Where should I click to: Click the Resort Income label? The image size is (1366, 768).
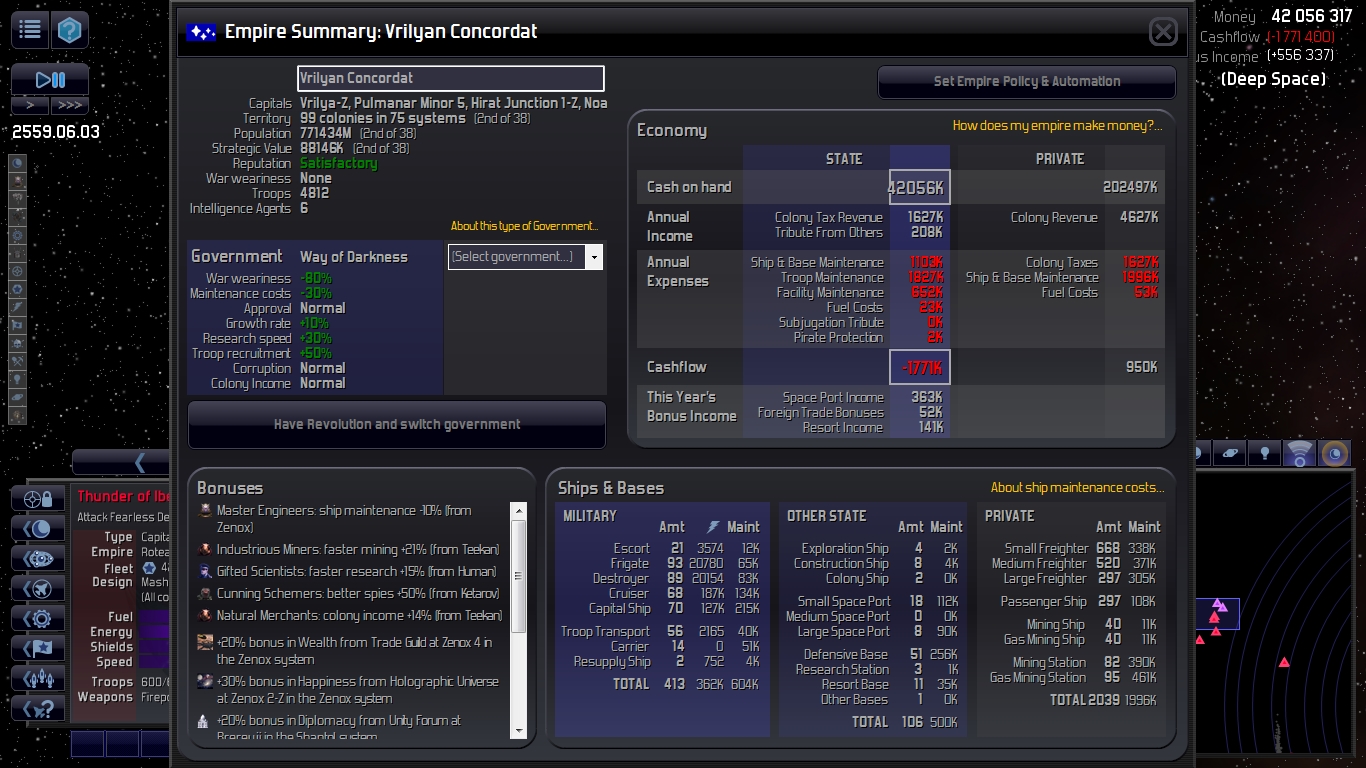(843, 428)
